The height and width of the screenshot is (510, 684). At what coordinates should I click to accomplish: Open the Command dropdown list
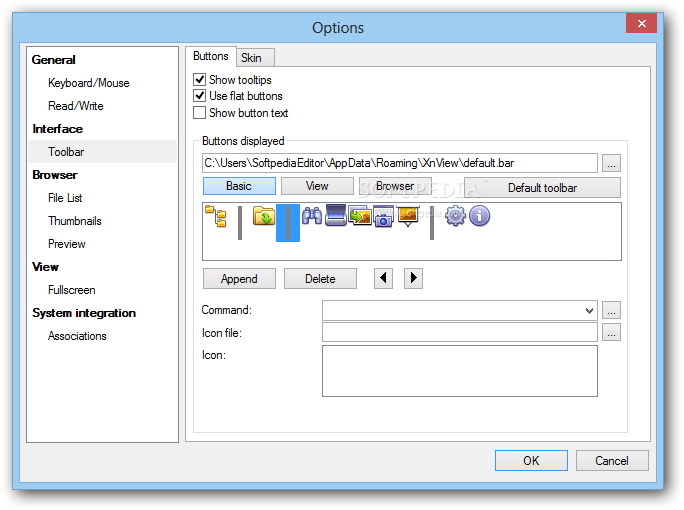pos(589,311)
